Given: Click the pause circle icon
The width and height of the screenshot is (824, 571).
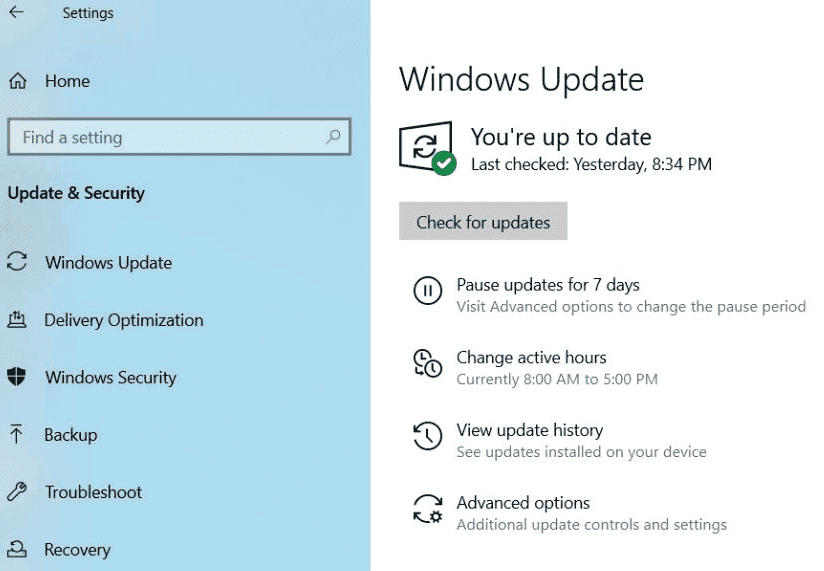Looking at the screenshot, I should [427, 290].
